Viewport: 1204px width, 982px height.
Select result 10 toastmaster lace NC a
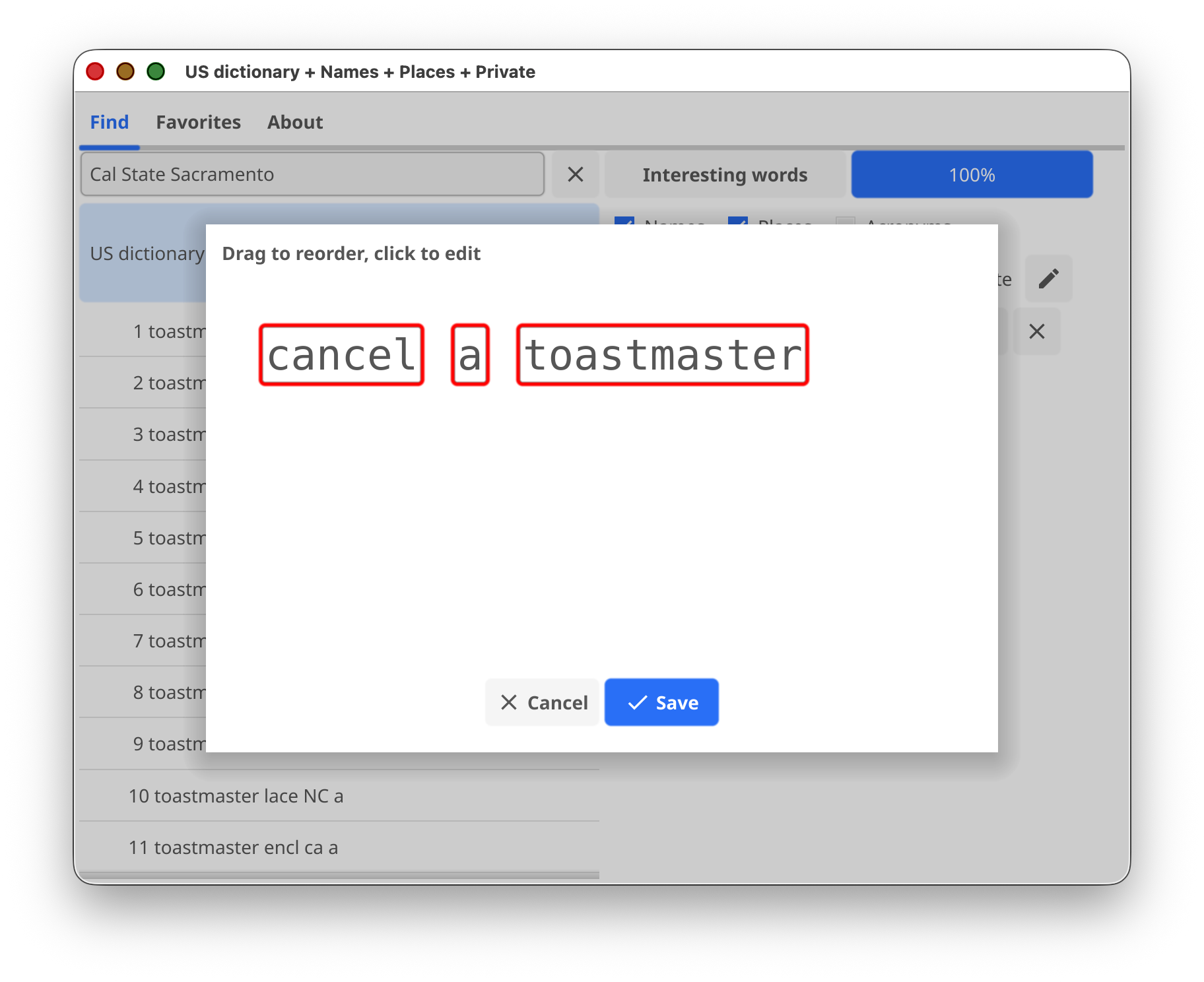(x=236, y=796)
